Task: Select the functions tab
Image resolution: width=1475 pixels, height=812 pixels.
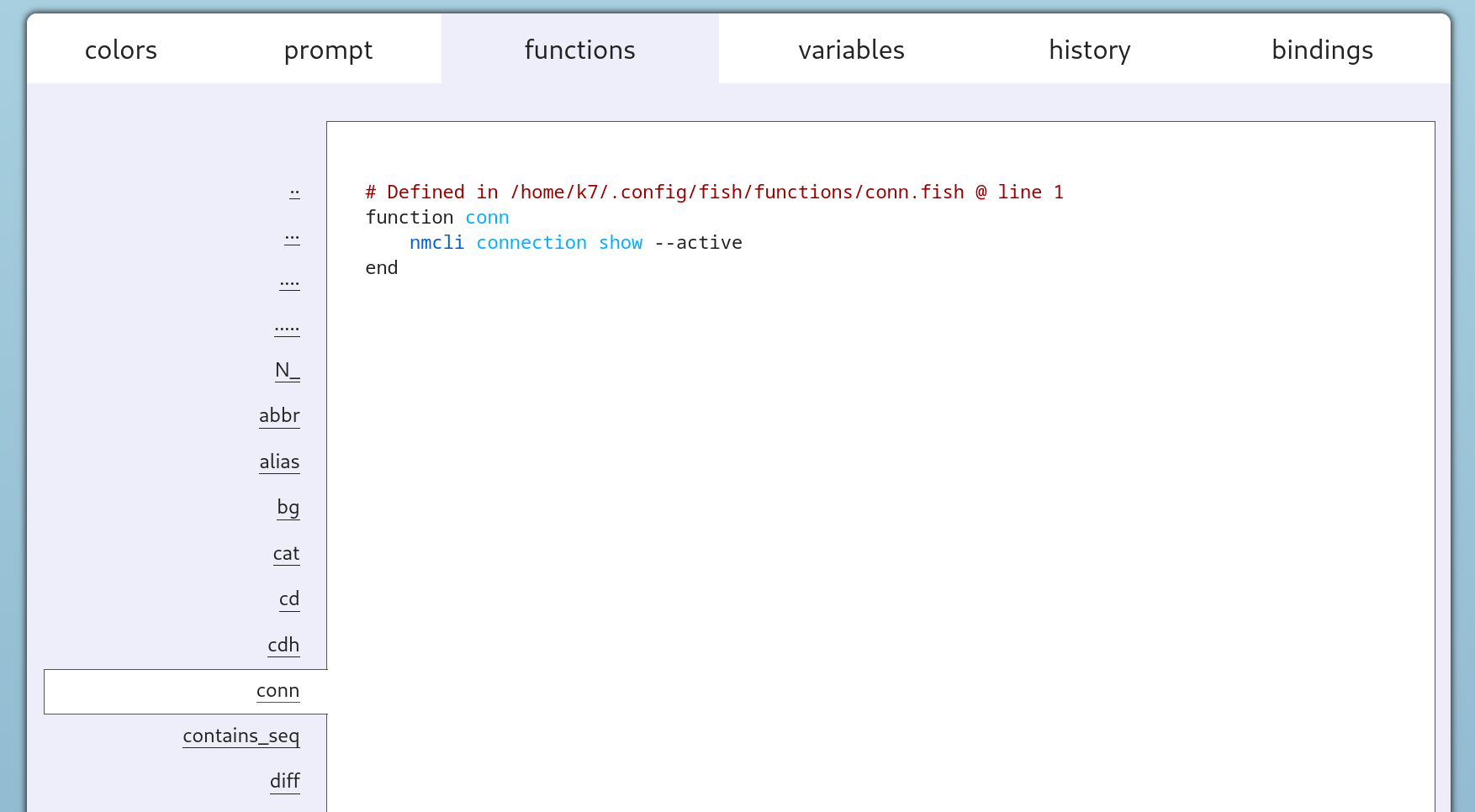Action: coord(579,50)
